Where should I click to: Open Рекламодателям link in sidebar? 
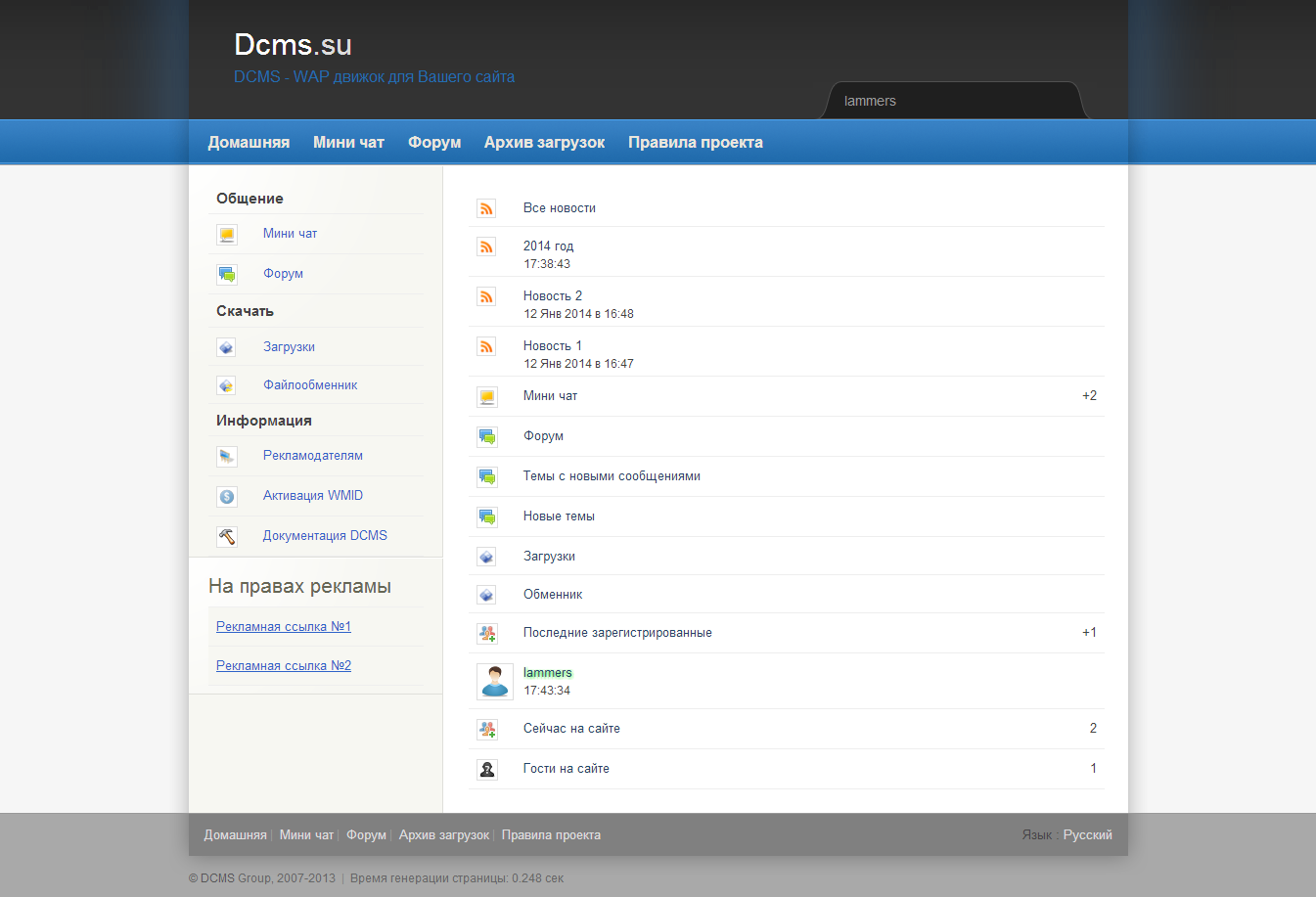point(313,456)
